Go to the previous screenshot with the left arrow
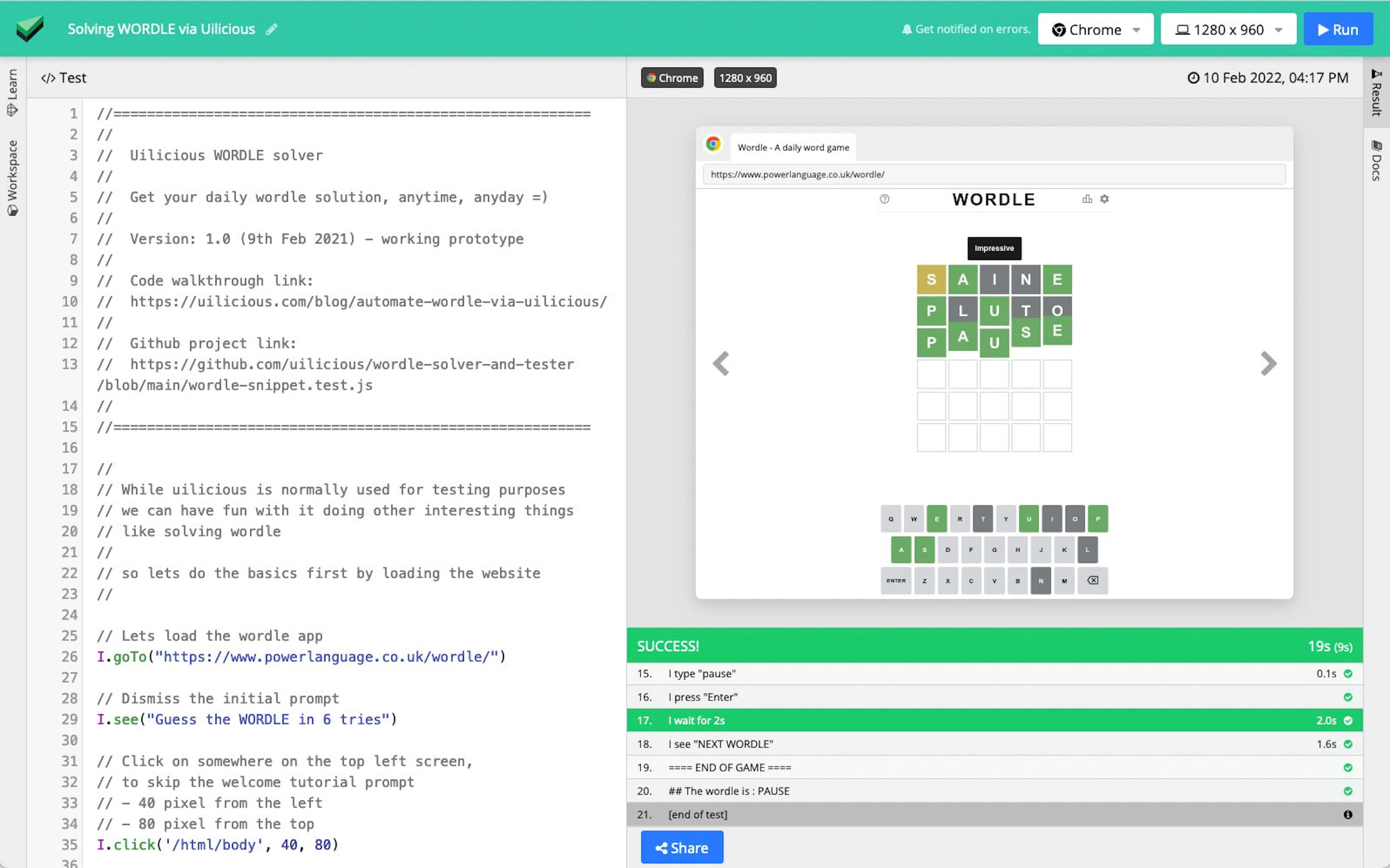This screenshot has width=1390, height=868. (721, 363)
